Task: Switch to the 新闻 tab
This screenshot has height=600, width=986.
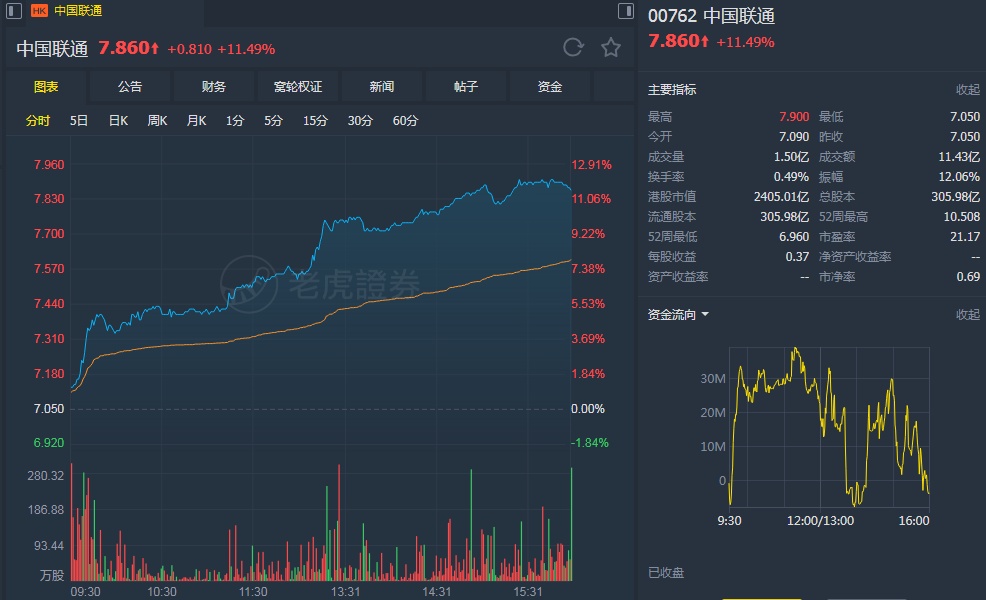Action: click(x=382, y=87)
